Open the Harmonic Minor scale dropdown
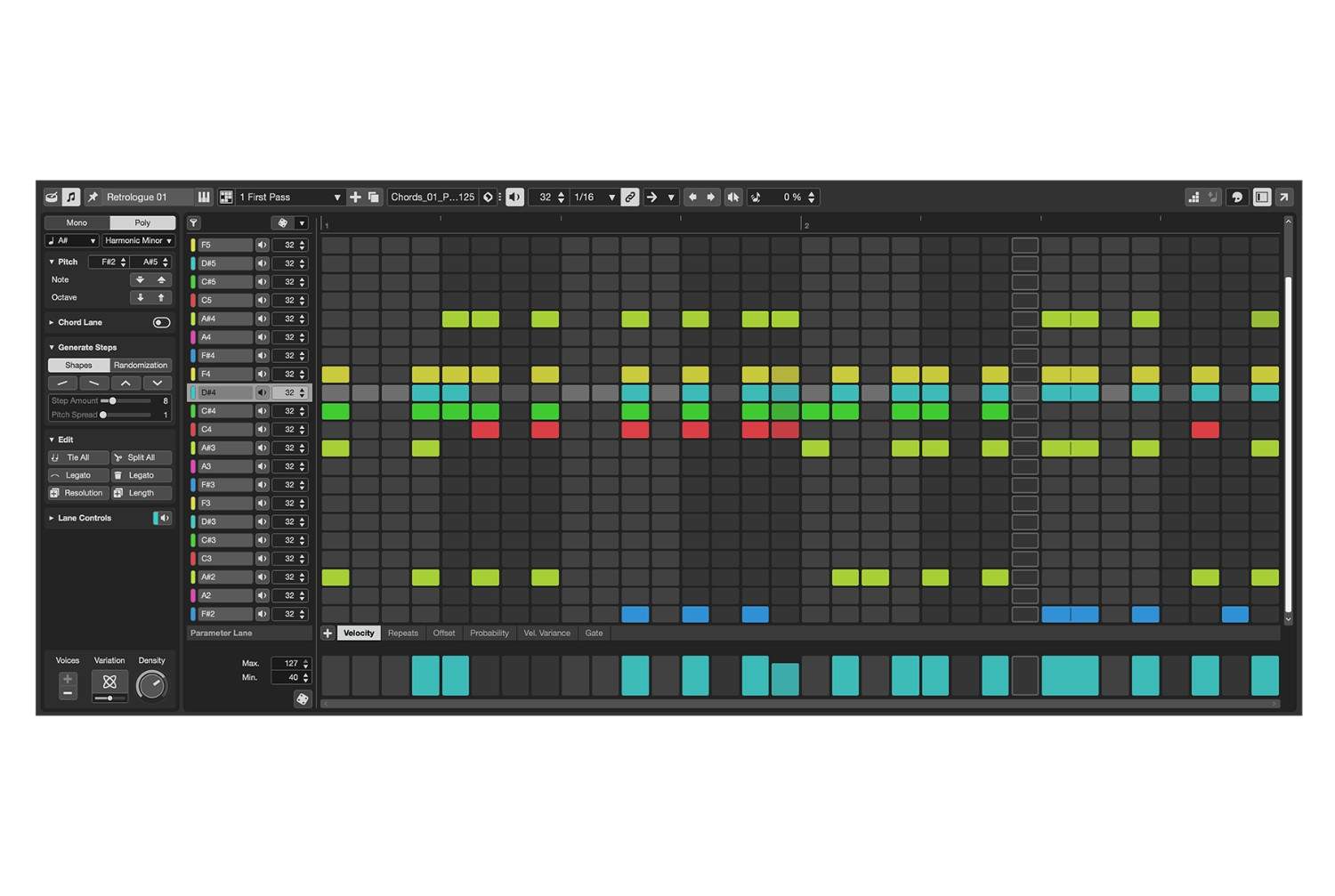The height and width of the screenshot is (896, 1335). coord(138,240)
